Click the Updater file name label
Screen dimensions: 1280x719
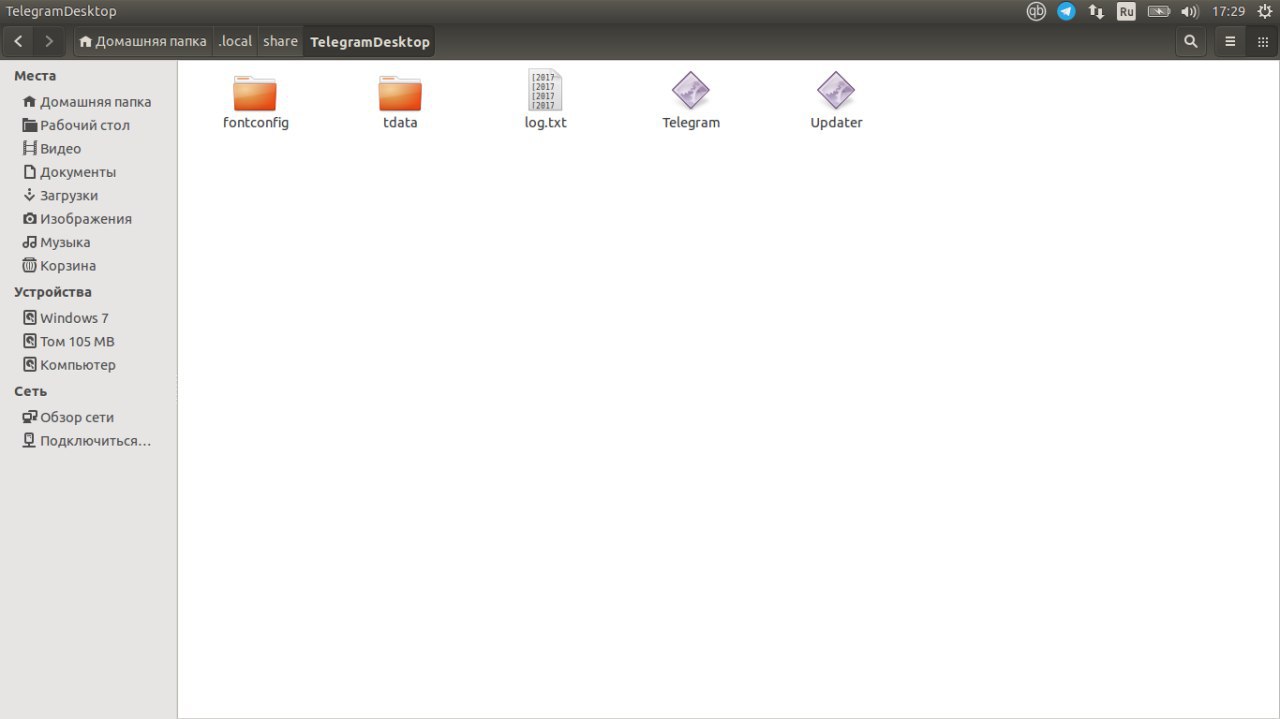pos(836,123)
